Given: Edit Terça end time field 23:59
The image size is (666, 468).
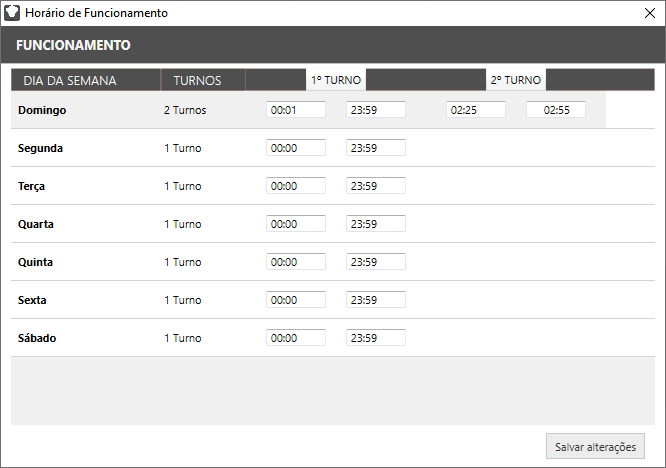Looking at the screenshot, I should [x=375, y=186].
